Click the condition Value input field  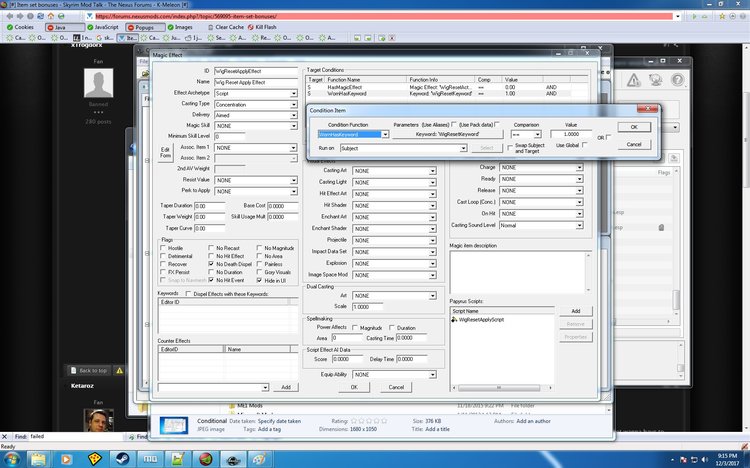(571, 133)
